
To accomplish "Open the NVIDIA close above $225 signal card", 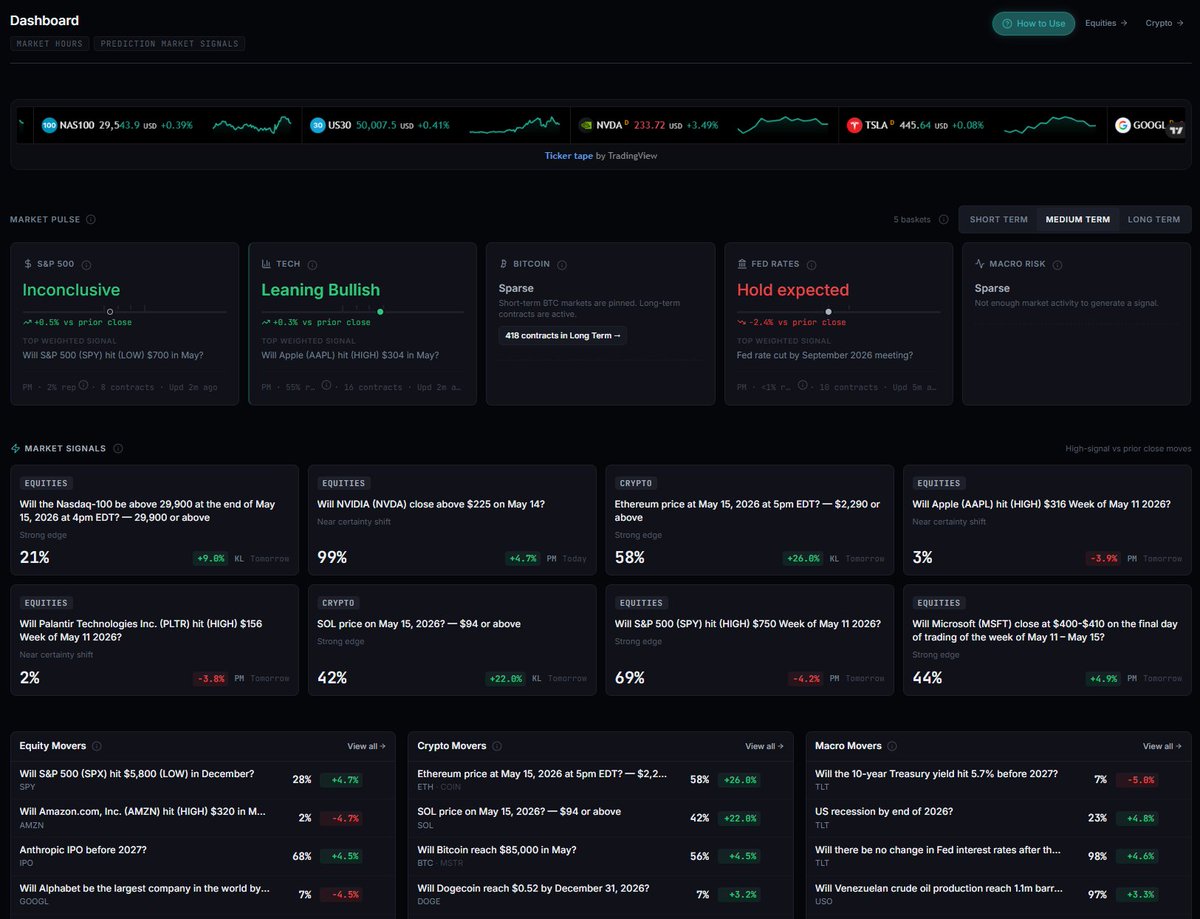I will pyautogui.click(x=452, y=520).
